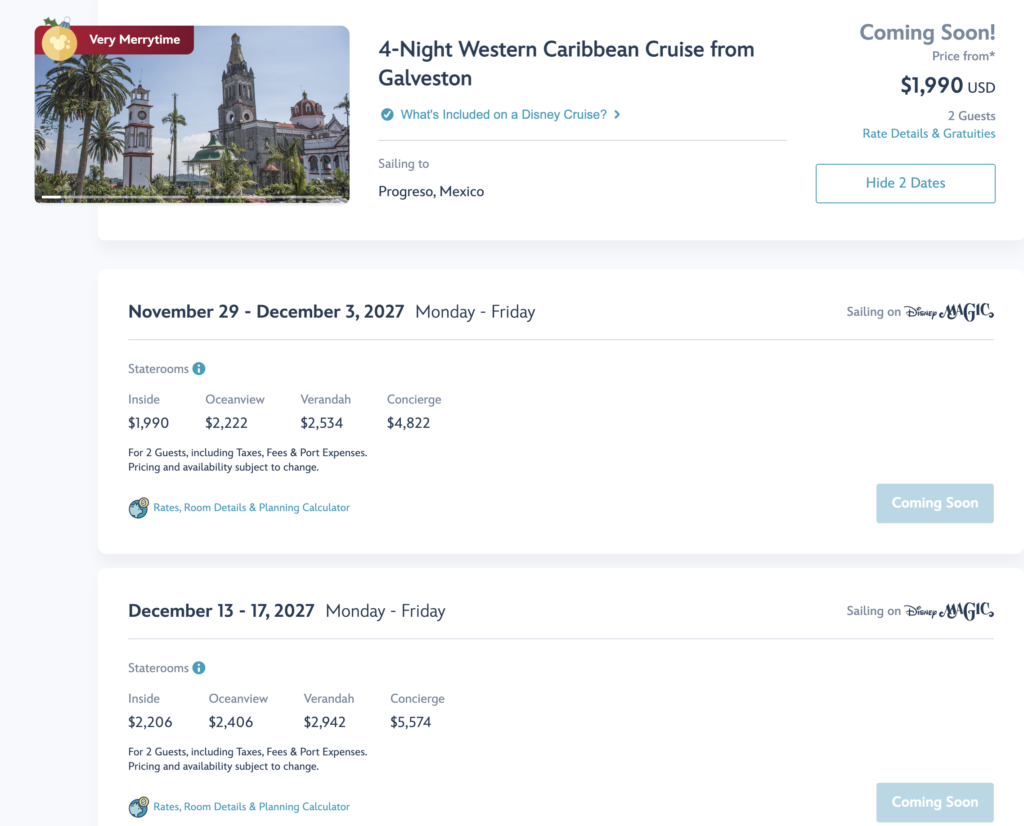Open Staterooms info icon for December 13 sailing
1024x826 pixels.
click(199, 668)
